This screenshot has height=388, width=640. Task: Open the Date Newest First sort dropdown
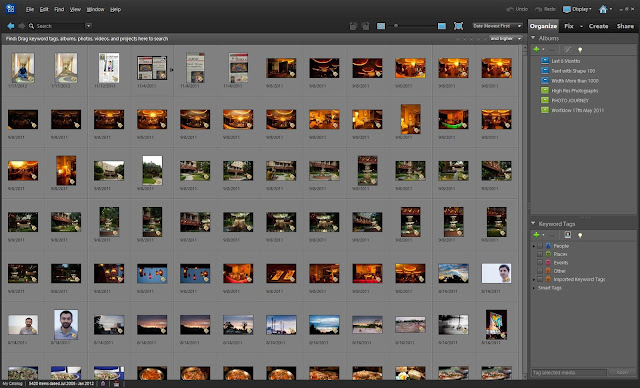(x=497, y=26)
